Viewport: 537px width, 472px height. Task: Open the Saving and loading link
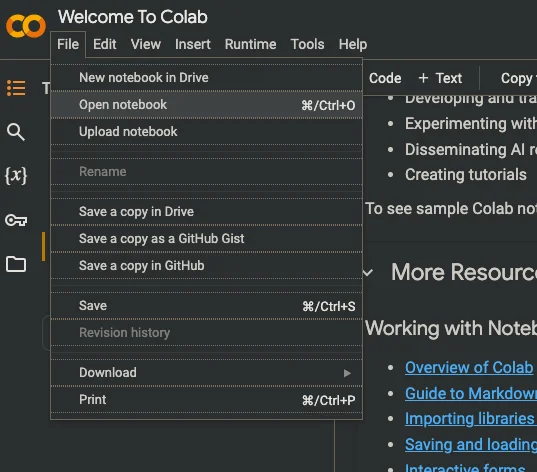[471, 445]
